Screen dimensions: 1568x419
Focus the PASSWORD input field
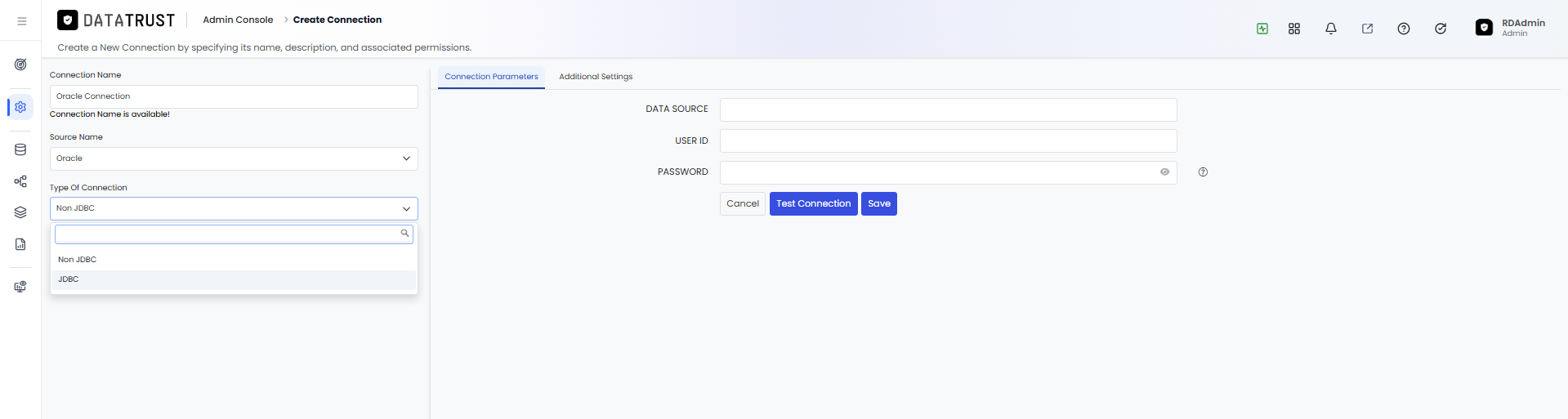[x=948, y=172]
